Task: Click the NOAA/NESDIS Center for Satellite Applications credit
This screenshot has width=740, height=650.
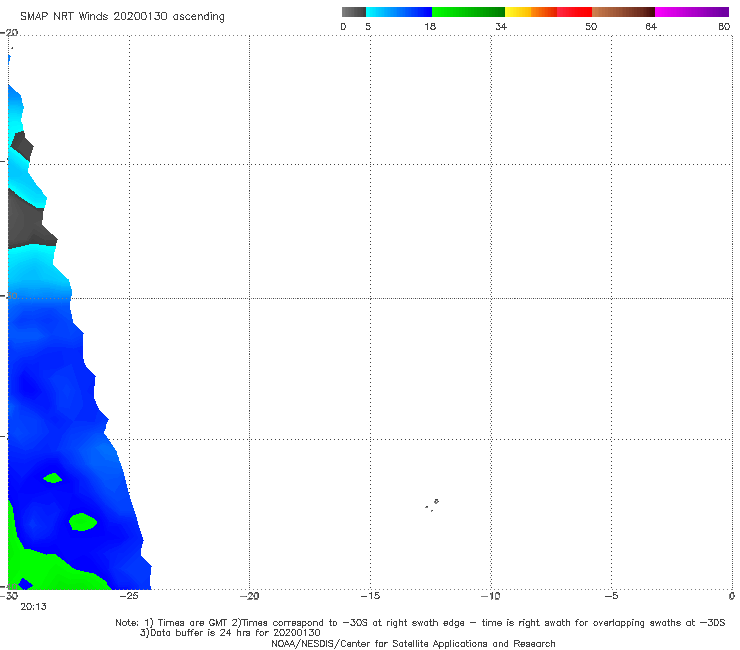Action: point(413,643)
